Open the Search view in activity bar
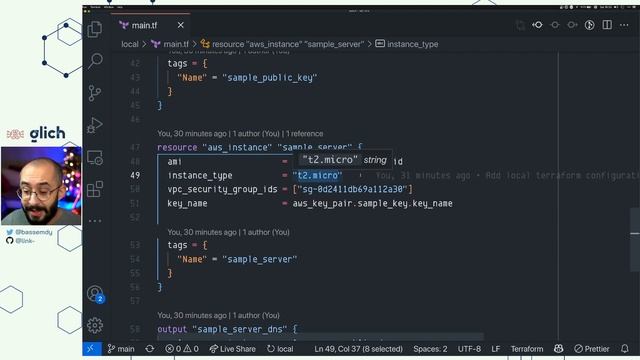640x360 pixels. (x=95, y=61)
